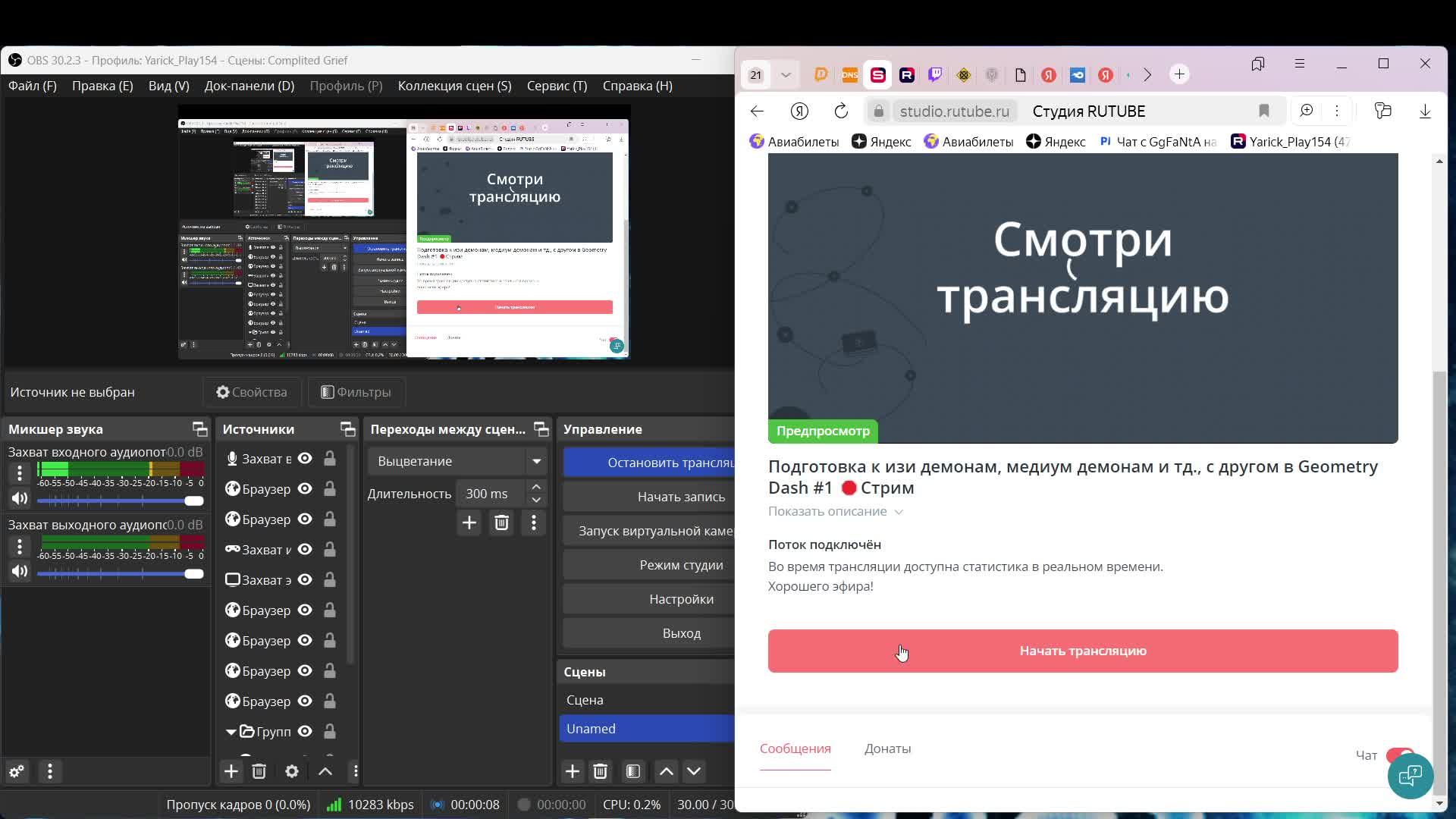Open the support chat bubble widget
This screenshot has height=819, width=1456.
pos(1410,776)
